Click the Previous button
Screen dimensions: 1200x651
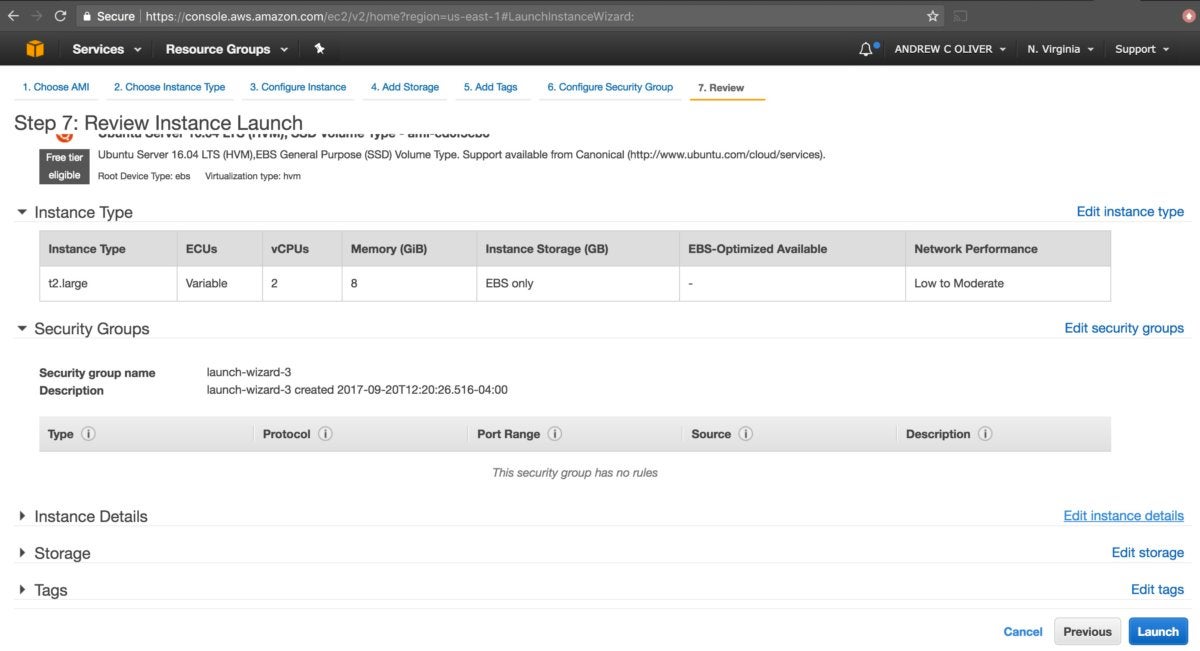click(x=1087, y=632)
